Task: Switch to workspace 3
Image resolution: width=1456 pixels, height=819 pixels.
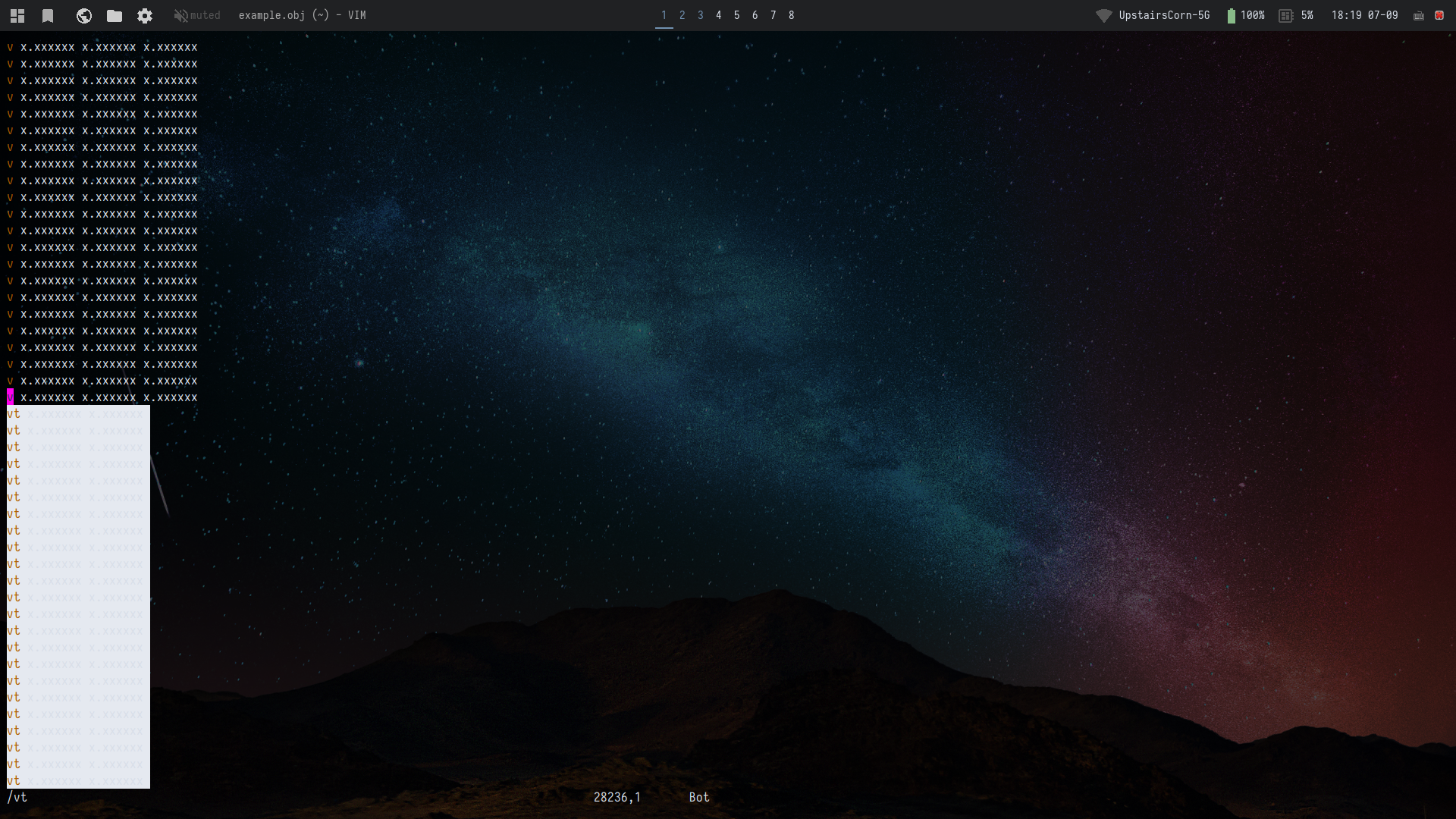Action: tap(701, 15)
